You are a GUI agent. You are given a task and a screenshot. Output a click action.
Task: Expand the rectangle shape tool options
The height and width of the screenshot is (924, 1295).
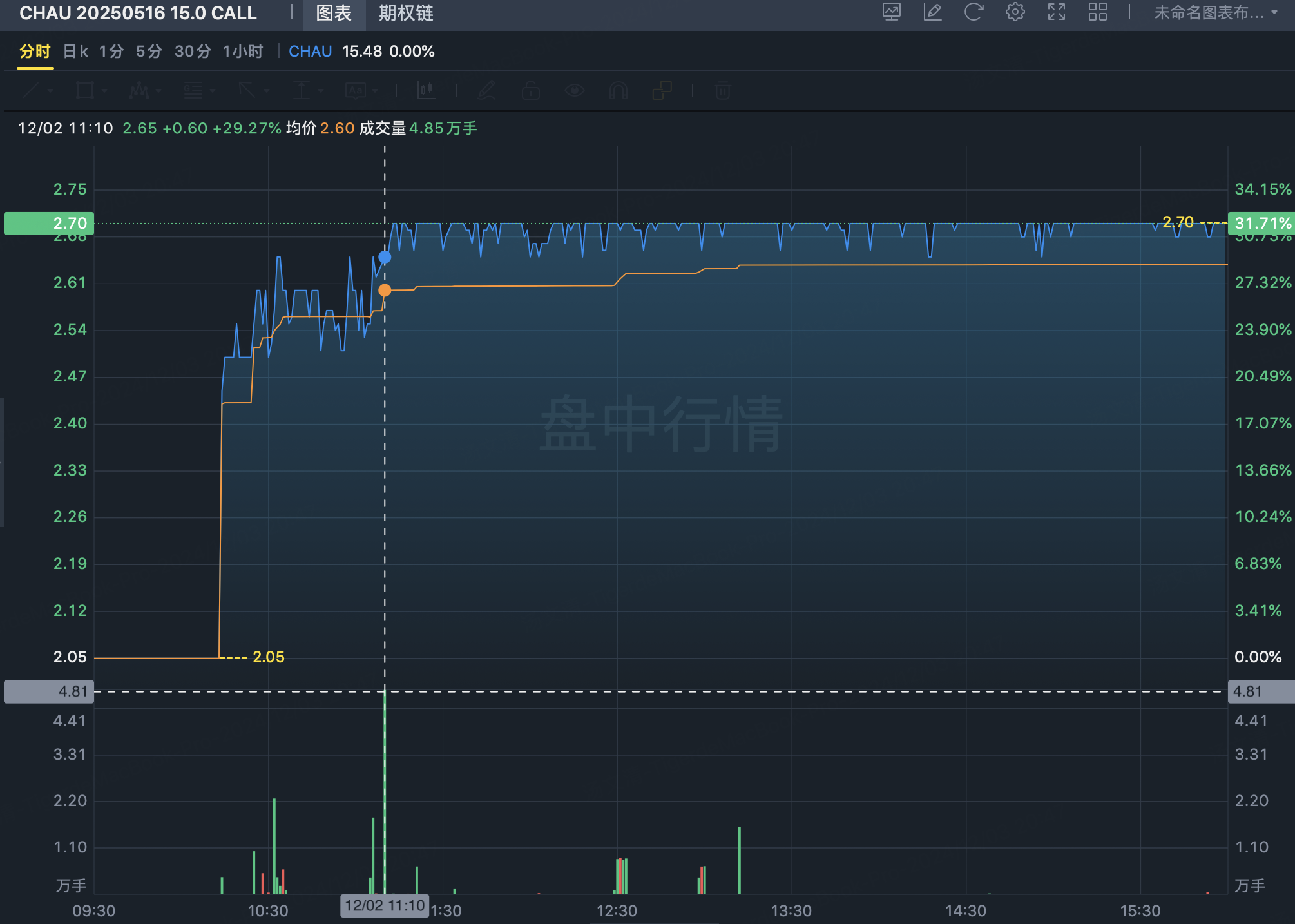(104, 91)
